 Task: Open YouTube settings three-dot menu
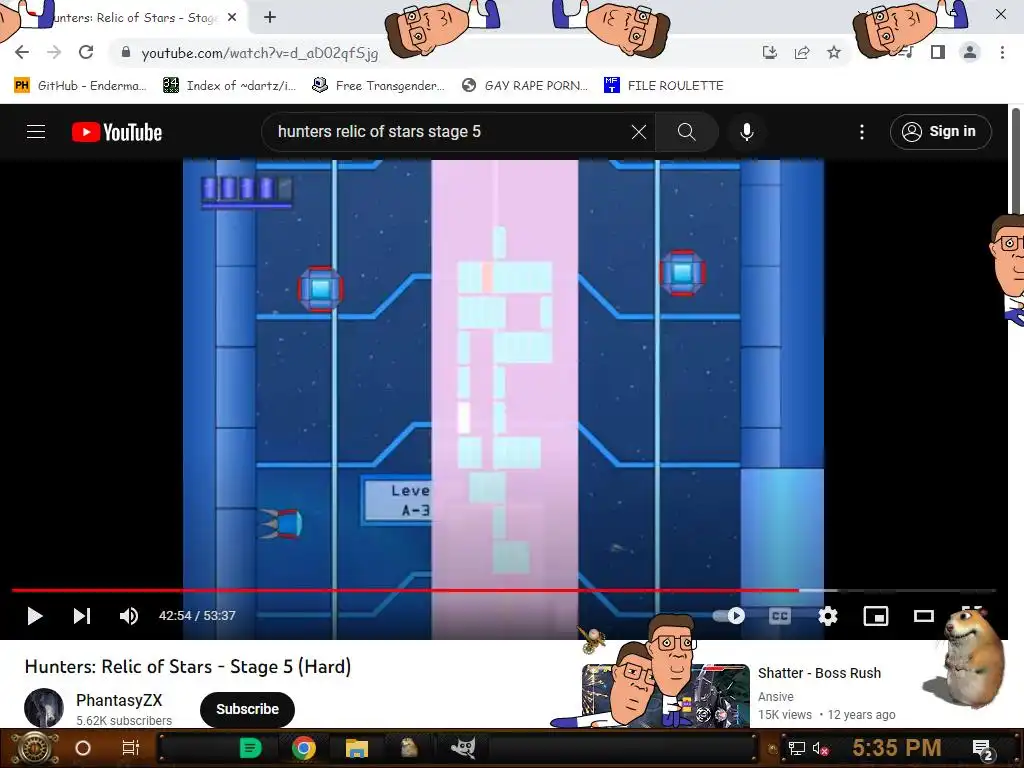coord(862,132)
